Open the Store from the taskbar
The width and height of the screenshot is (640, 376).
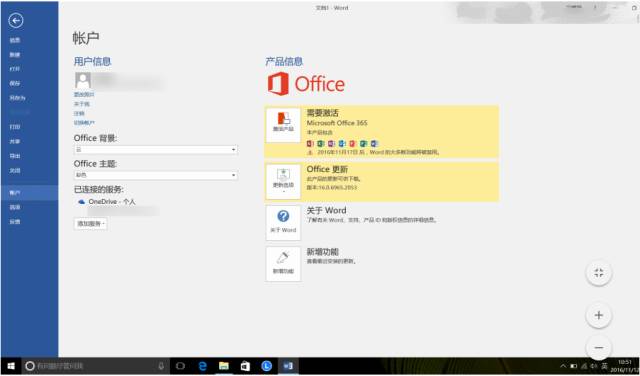click(x=245, y=366)
